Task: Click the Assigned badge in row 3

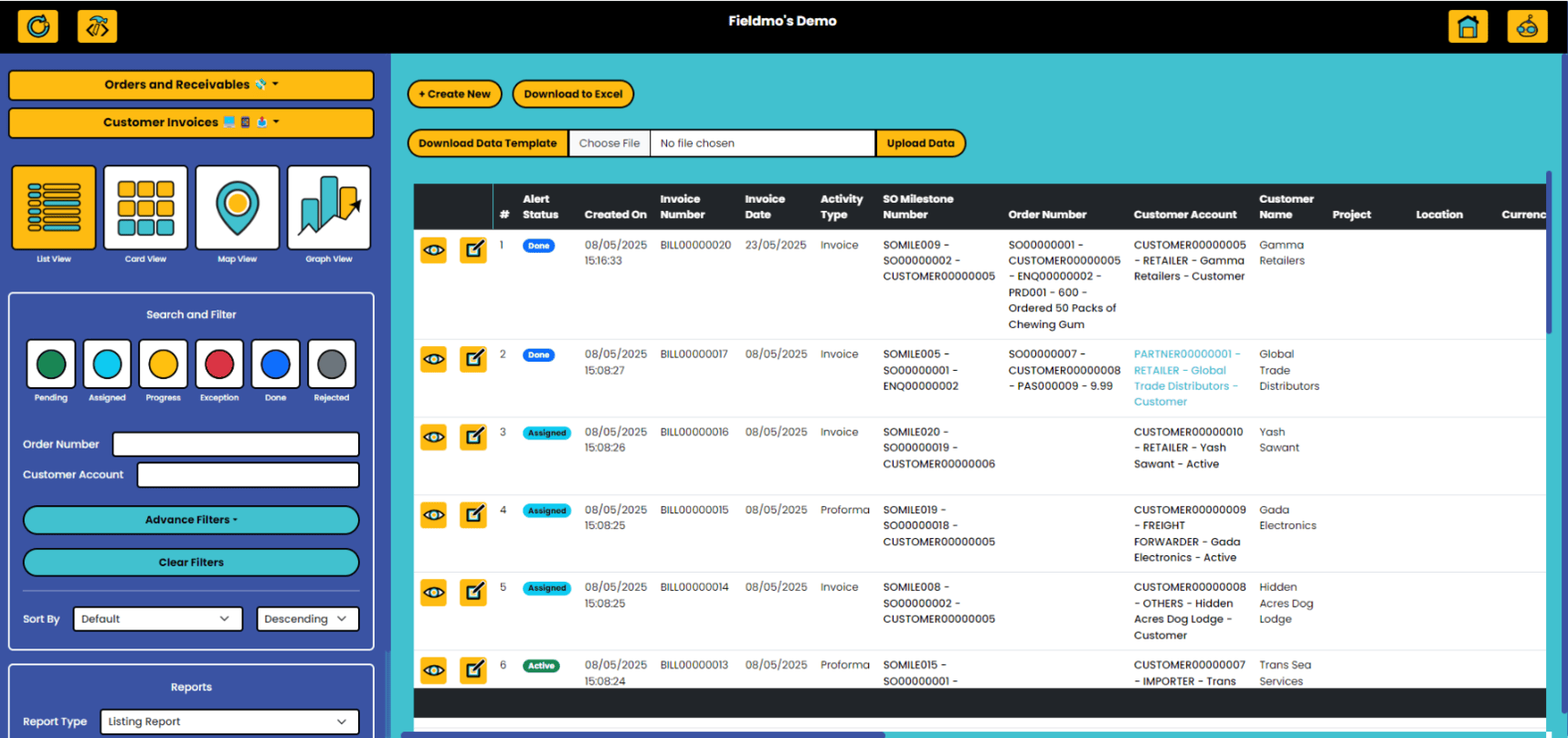Action: click(546, 433)
